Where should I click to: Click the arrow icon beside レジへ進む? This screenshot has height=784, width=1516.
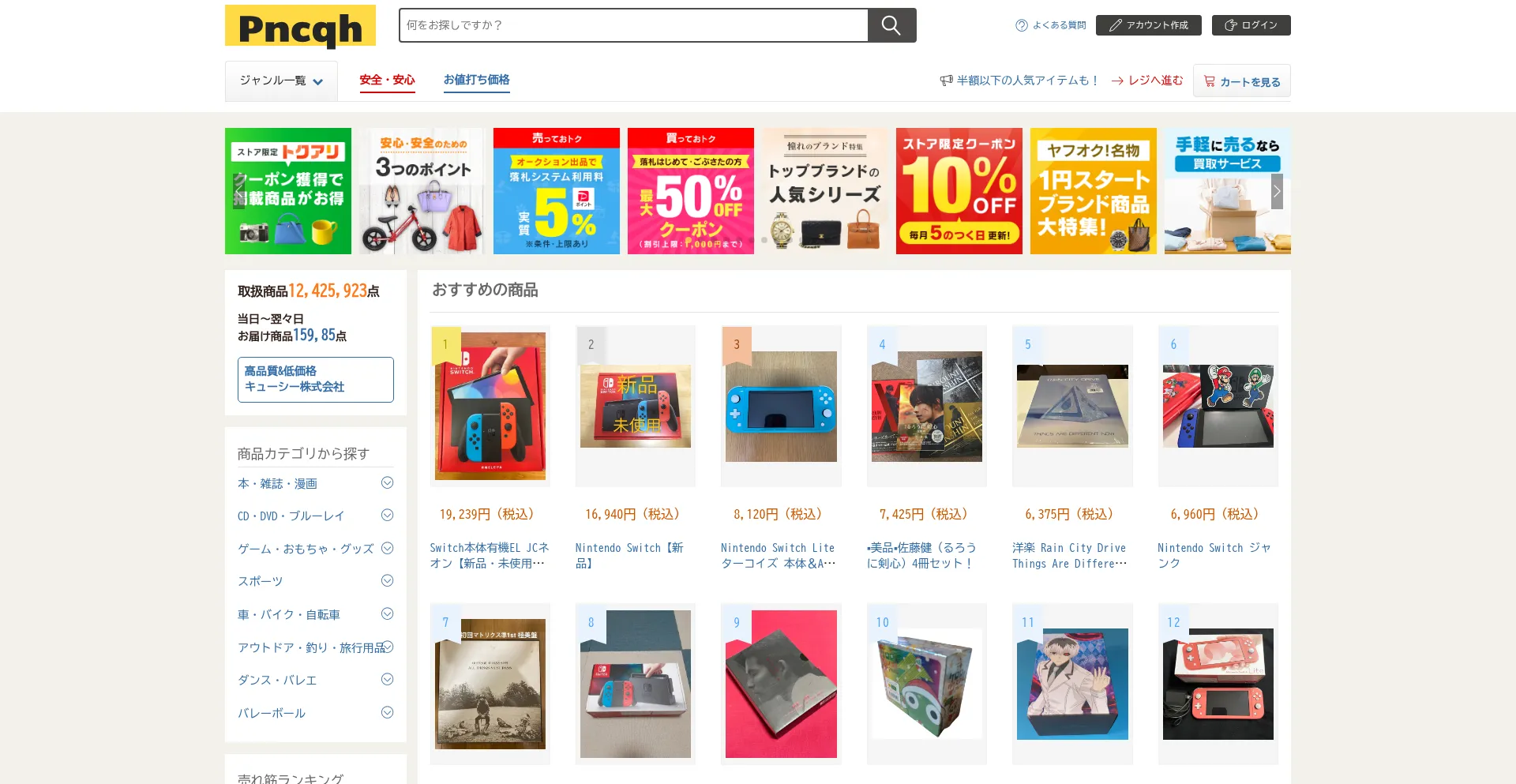tap(1117, 81)
